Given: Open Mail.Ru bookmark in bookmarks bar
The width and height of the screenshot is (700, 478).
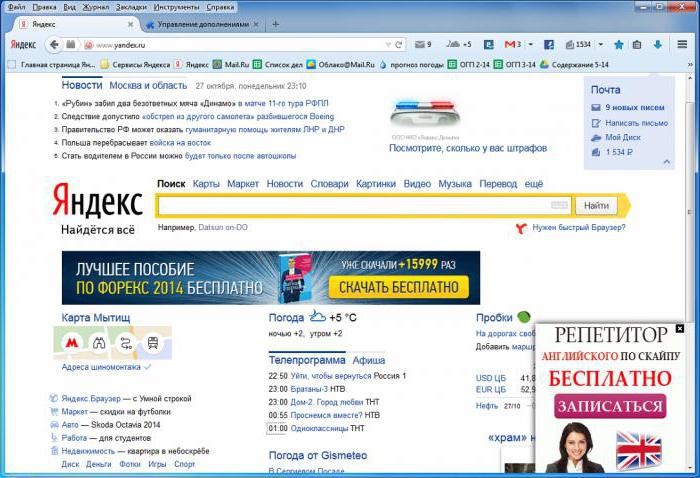Looking at the screenshot, I should (231, 65).
